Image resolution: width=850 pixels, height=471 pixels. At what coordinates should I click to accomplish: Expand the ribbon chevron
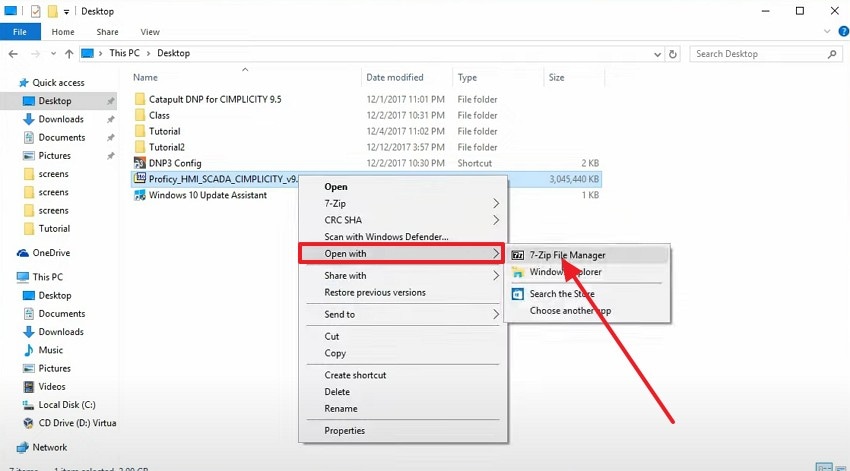coord(827,32)
